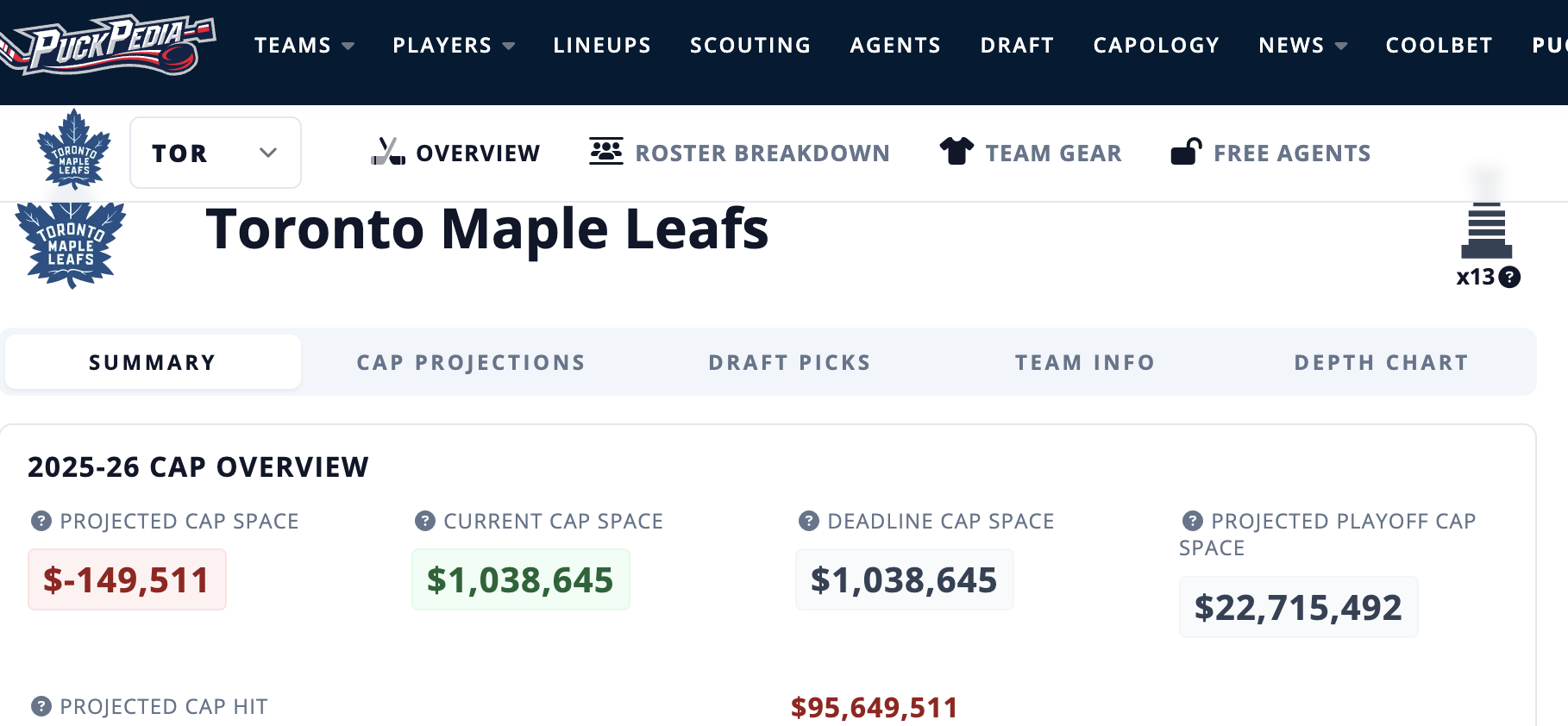Viewport: 1568px width, 726px height.
Task: Expand the Players navigation menu
Action: [x=453, y=45]
